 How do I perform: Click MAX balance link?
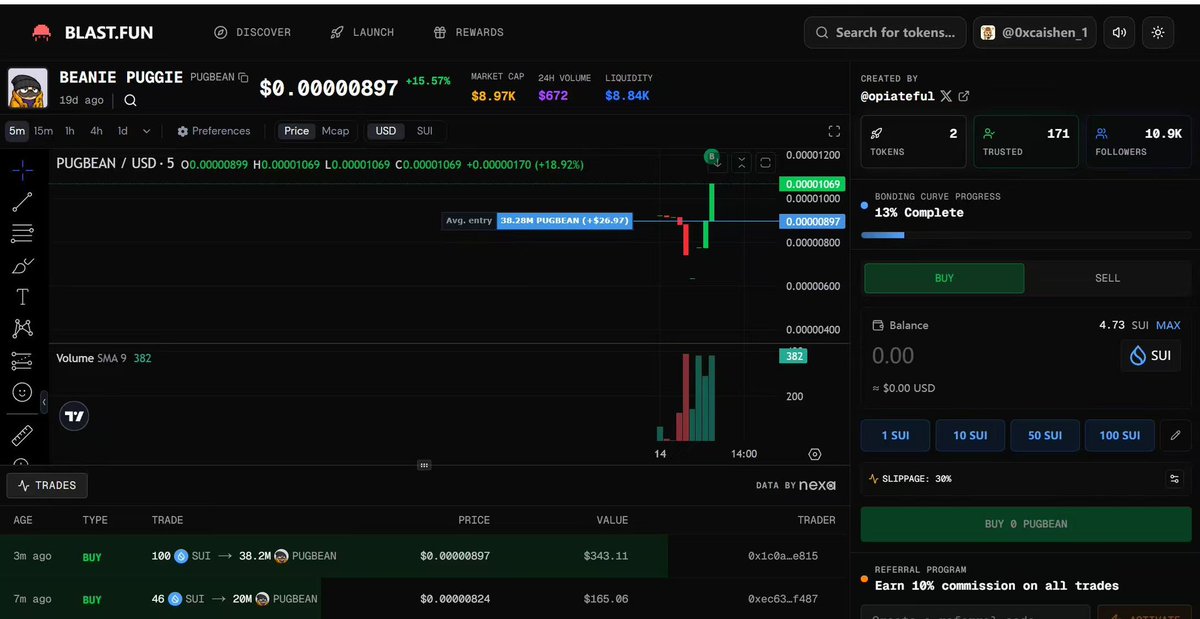pyautogui.click(x=1168, y=325)
